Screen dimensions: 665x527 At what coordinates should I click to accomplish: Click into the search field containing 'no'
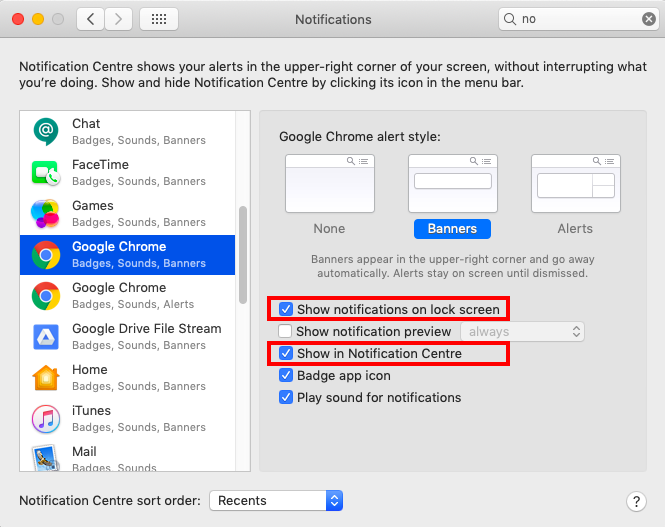[578, 19]
